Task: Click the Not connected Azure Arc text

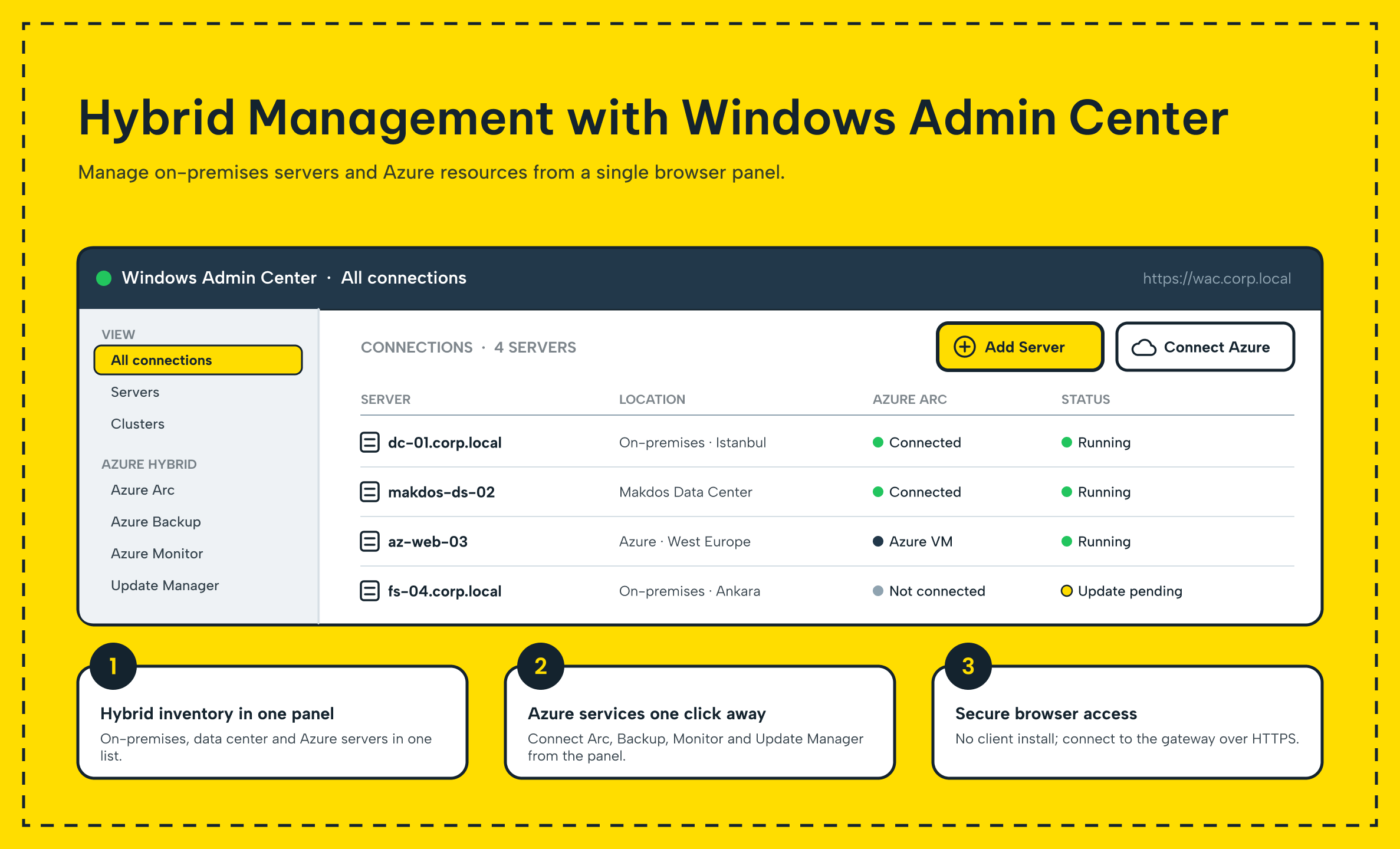Action: 937,591
